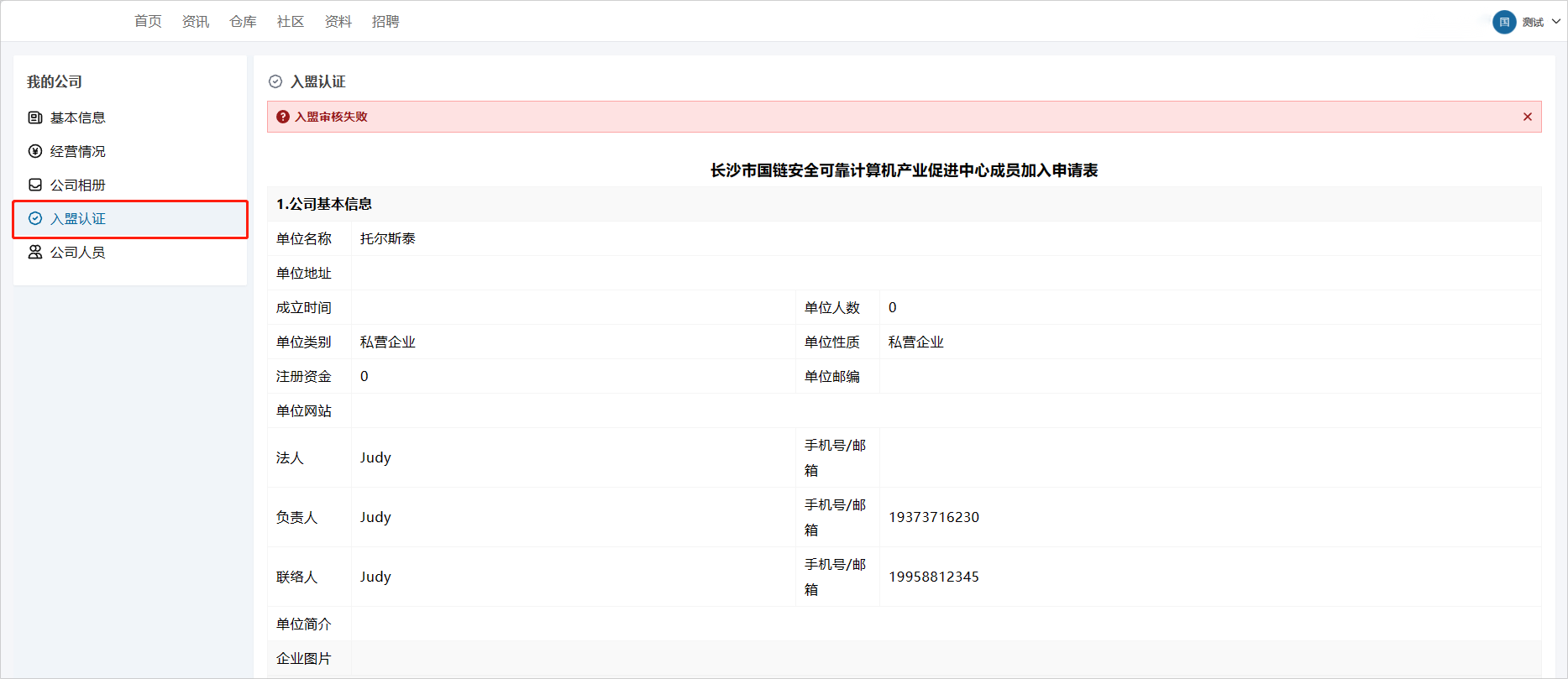Click the red alert icon beside 入盟审核失败
Image resolution: width=1568 pixels, height=679 pixels.
[x=283, y=117]
